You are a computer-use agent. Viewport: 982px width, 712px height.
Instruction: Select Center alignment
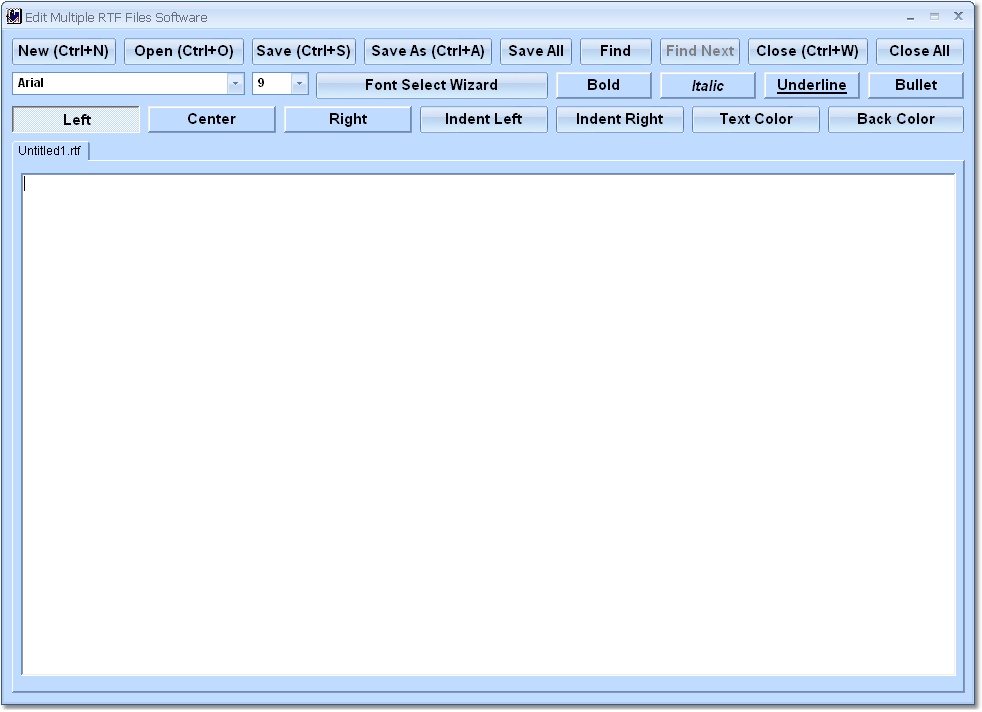pos(212,120)
